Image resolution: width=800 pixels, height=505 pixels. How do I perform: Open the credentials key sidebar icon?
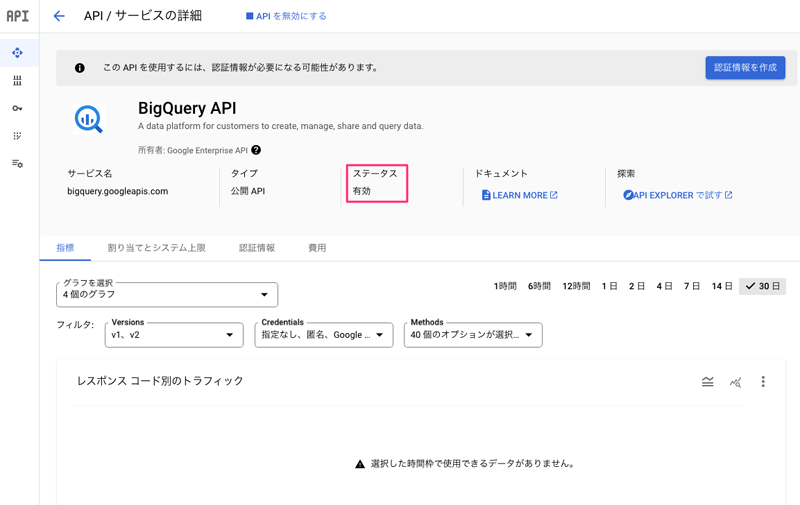(17, 108)
